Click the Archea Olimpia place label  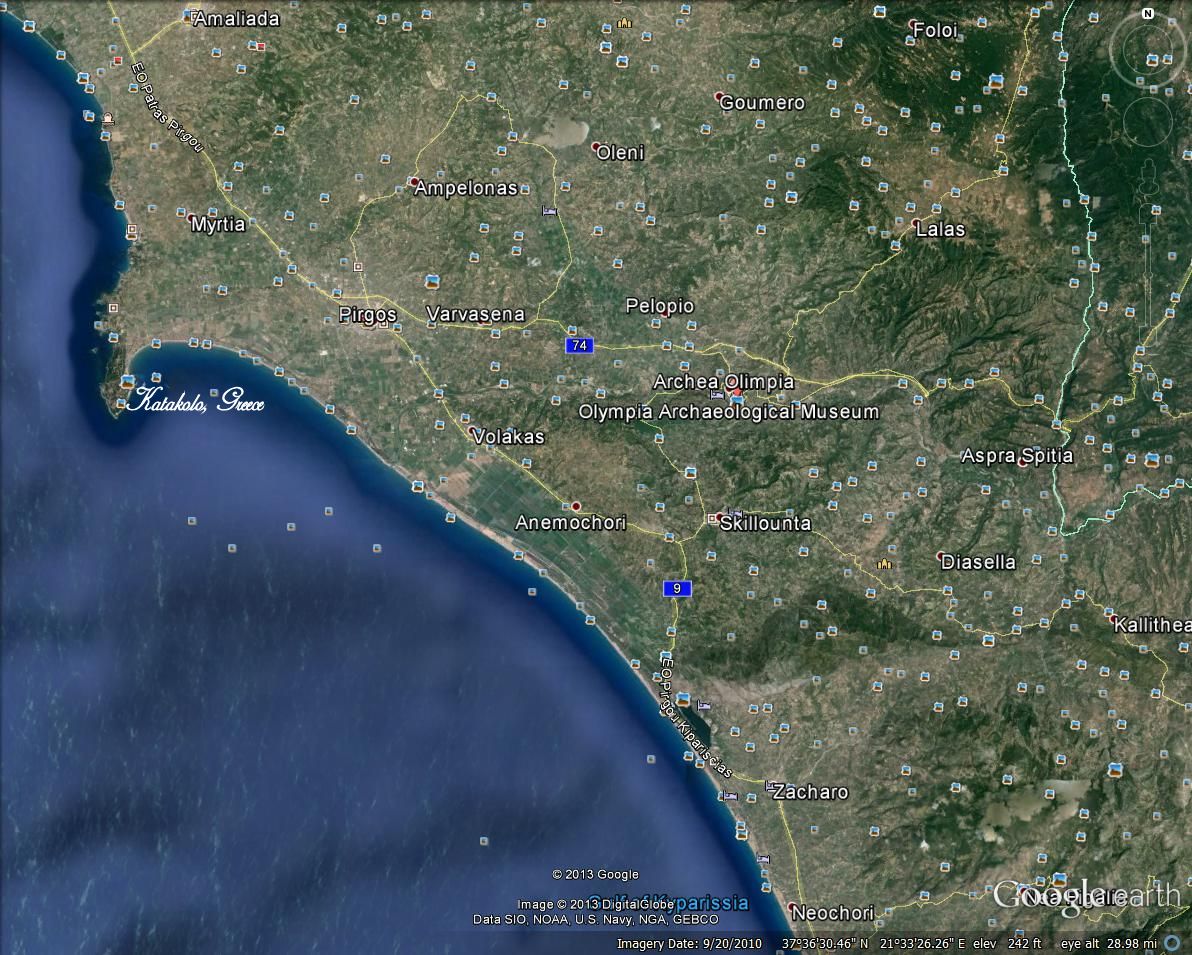[723, 382]
